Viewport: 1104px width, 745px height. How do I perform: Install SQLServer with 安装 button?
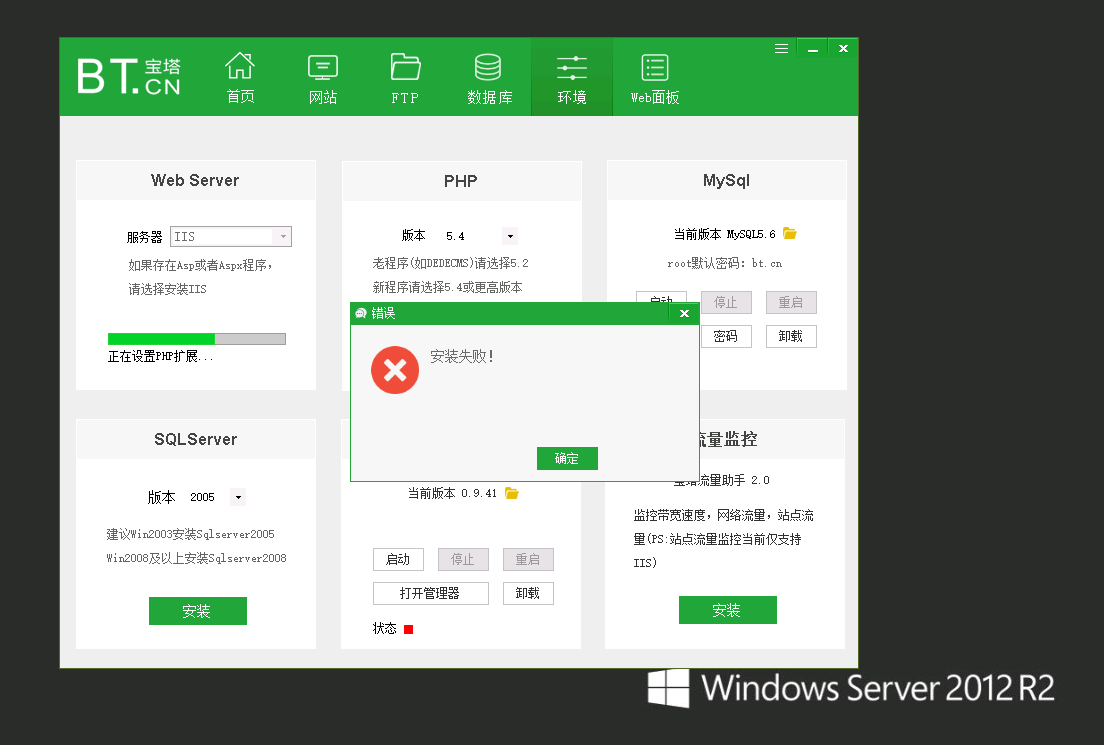197,611
